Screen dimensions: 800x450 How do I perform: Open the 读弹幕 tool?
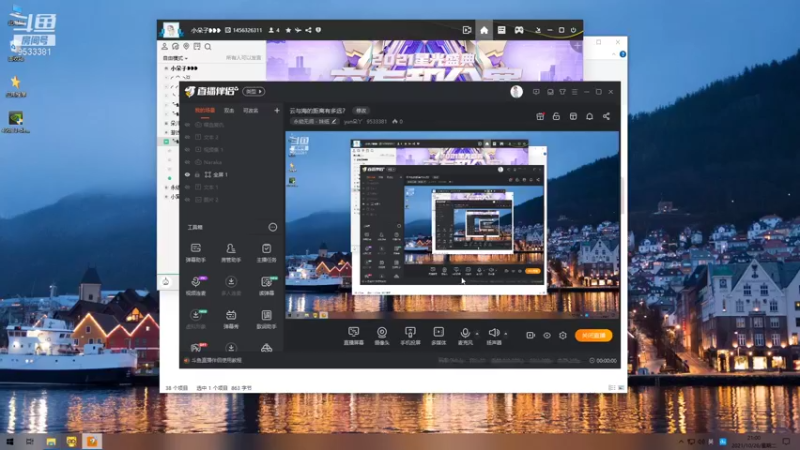point(266,286)
